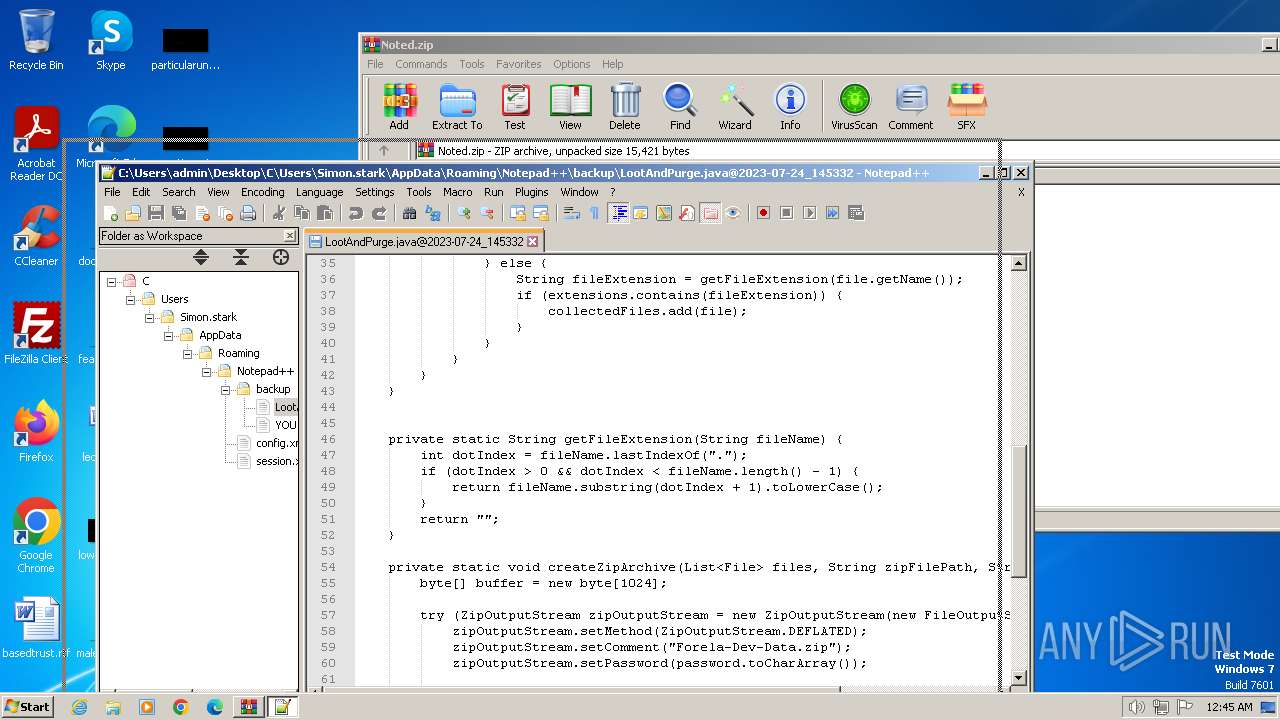Open the Macro menu
This screenshot has height=720, width=1280.
[x=458, y=192]
